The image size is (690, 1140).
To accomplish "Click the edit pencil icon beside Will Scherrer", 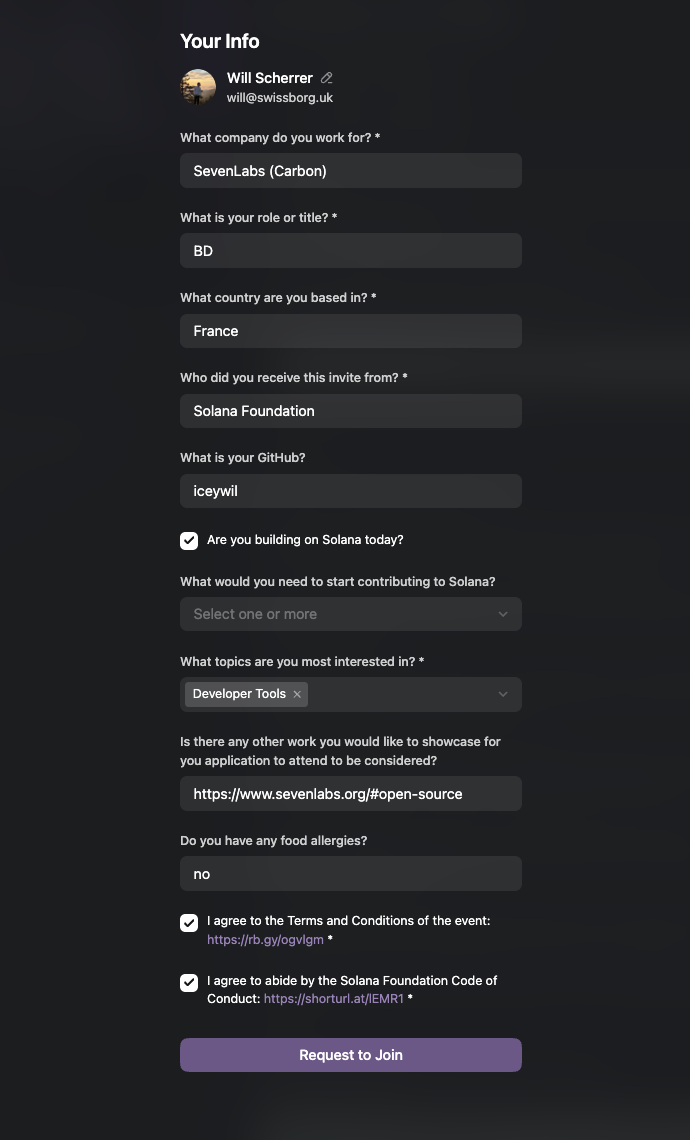I will pyautogui.click(x=326, y=78).
